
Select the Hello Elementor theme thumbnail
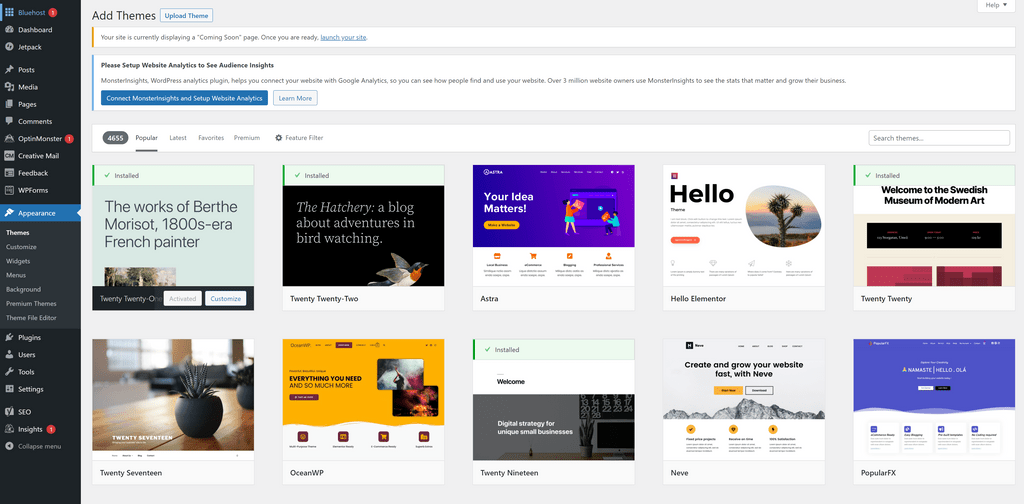click(x=744, y=225)
